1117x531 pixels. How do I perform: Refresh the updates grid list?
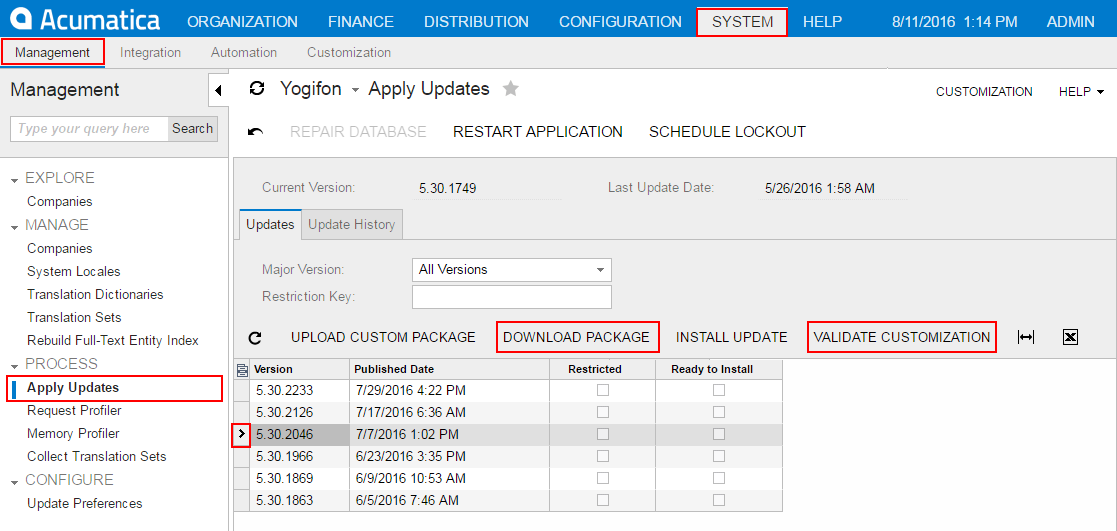pyautogui.click(x=255, y=338)
